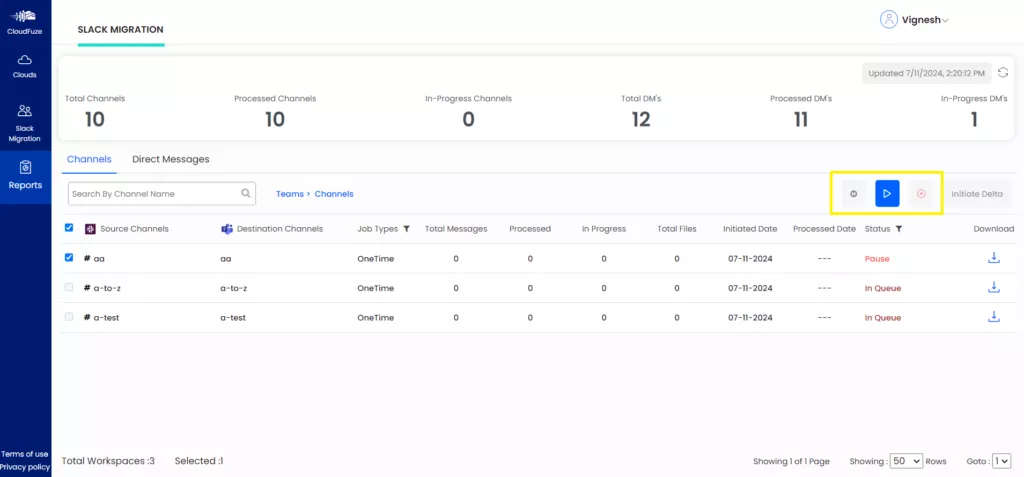
Task: Switch to the Channels tab
Action: point(89,159)
